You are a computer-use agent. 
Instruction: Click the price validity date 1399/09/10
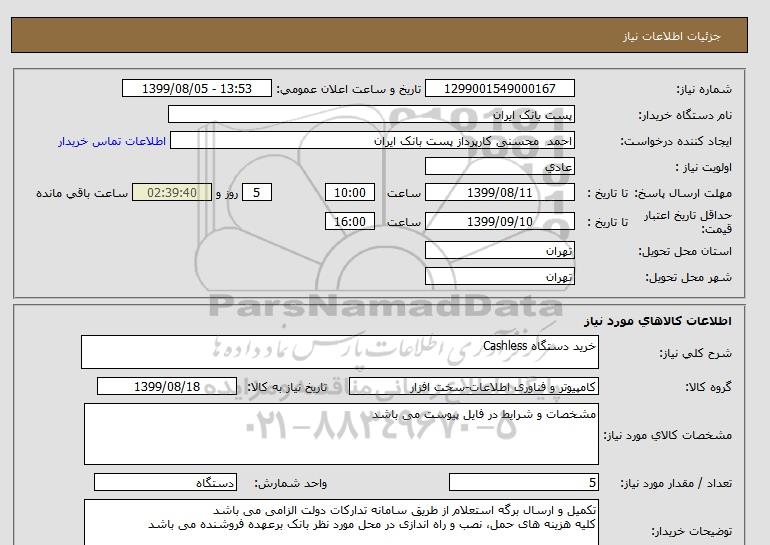click(499, 221)
